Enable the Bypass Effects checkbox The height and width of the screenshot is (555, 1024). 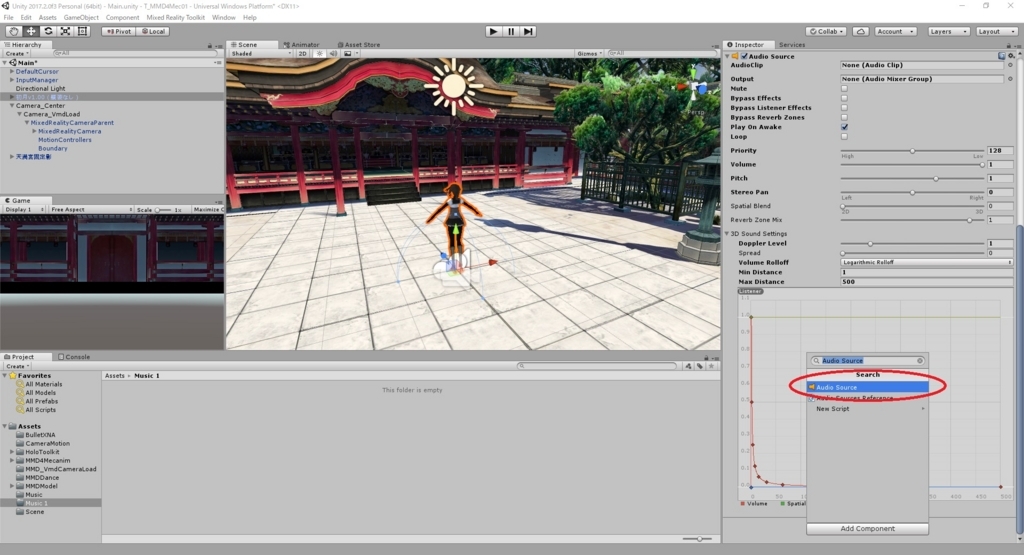tap(844, 98)
